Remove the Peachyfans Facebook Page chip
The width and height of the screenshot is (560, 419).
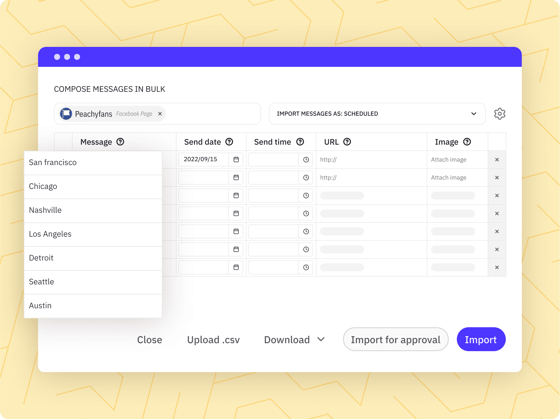160,114
